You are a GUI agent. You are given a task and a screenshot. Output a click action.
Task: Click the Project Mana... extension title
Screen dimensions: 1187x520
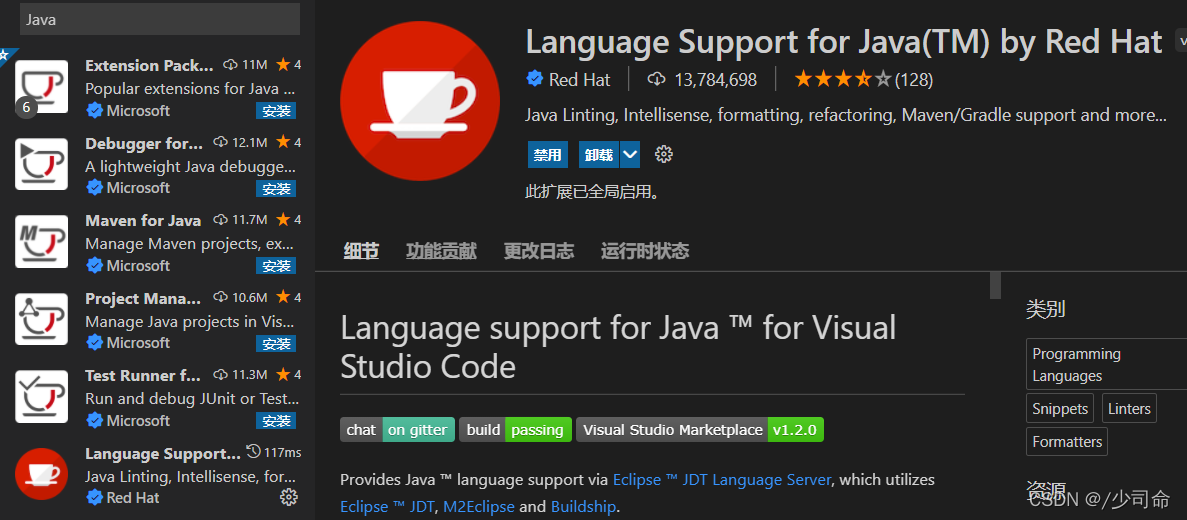point(143,298)
